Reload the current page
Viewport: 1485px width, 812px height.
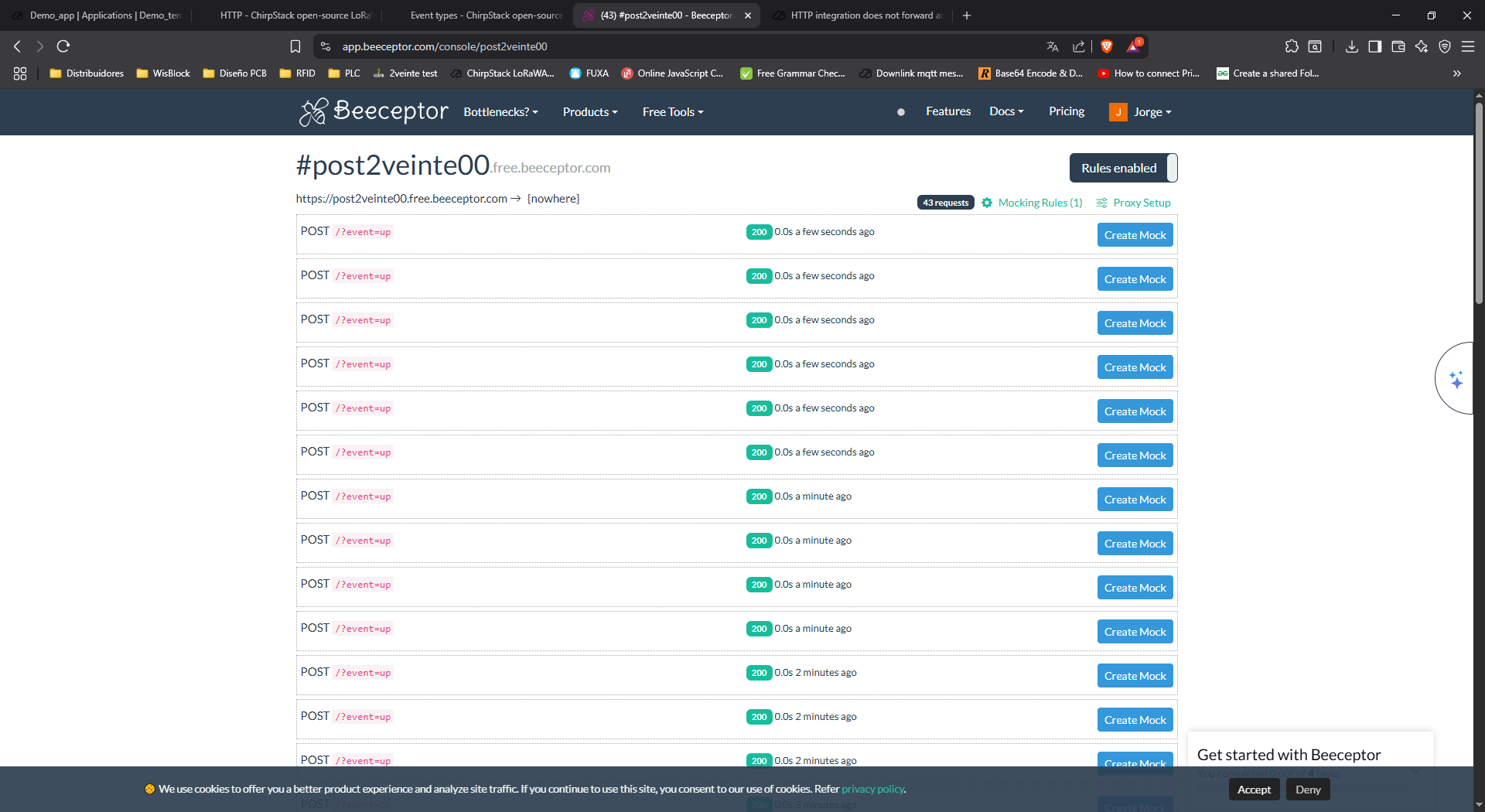pyautogui.click(x=63, y=46)
